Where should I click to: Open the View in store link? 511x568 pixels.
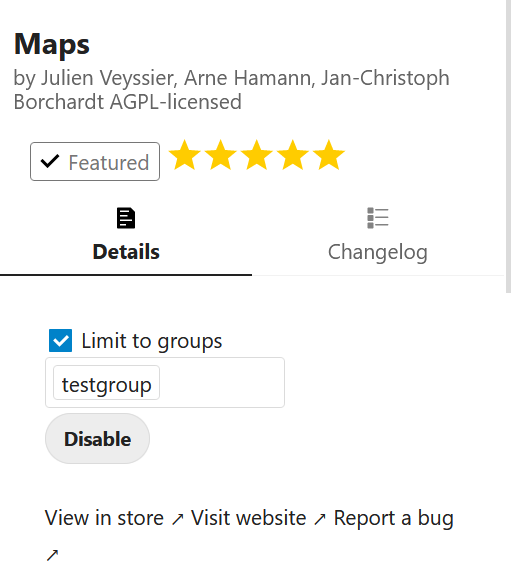coord(114,518)
